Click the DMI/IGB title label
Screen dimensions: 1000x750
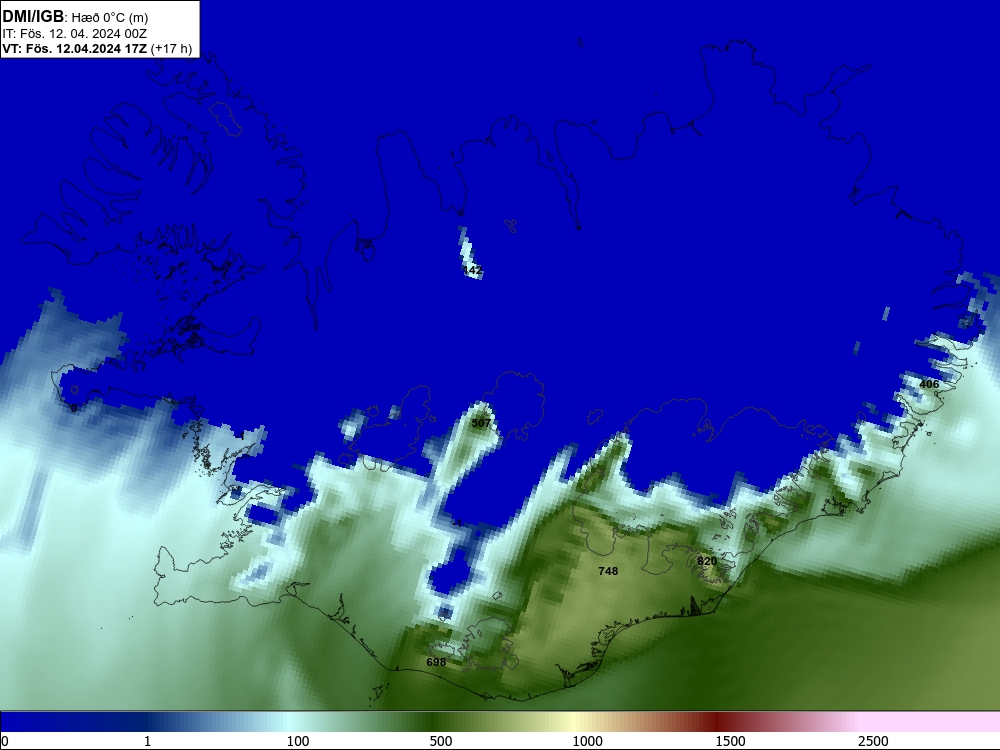coord(33,17)
